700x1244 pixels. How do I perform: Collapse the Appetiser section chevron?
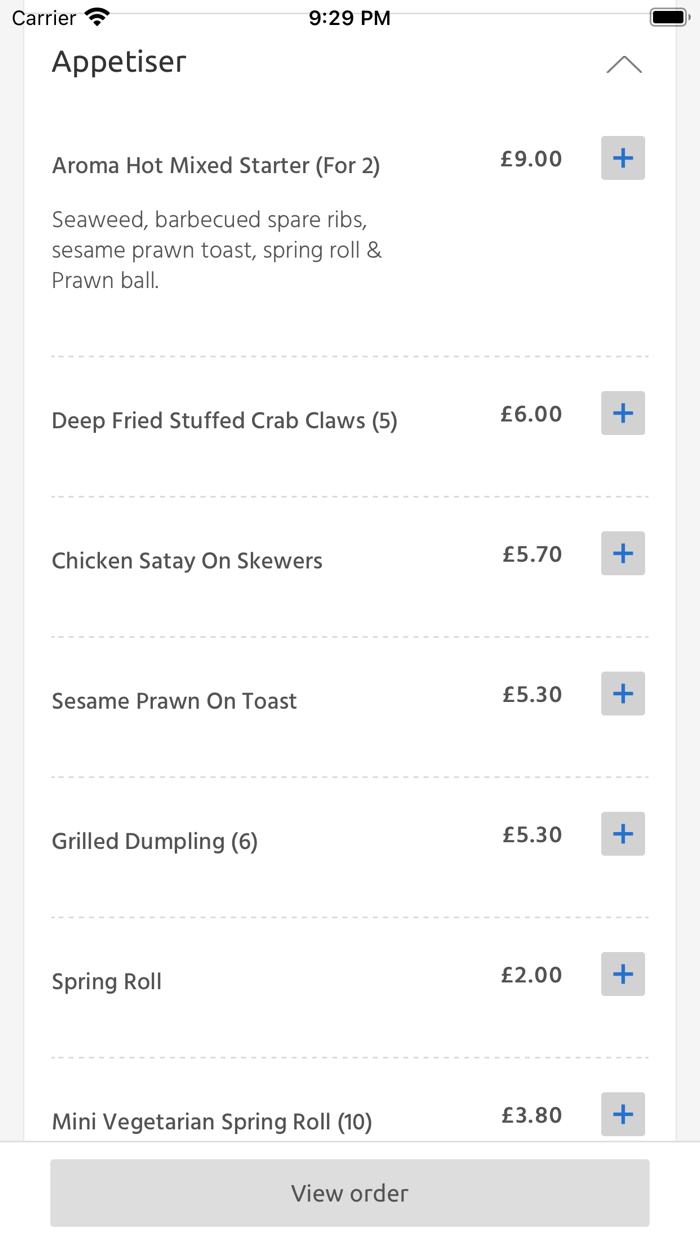624,65
